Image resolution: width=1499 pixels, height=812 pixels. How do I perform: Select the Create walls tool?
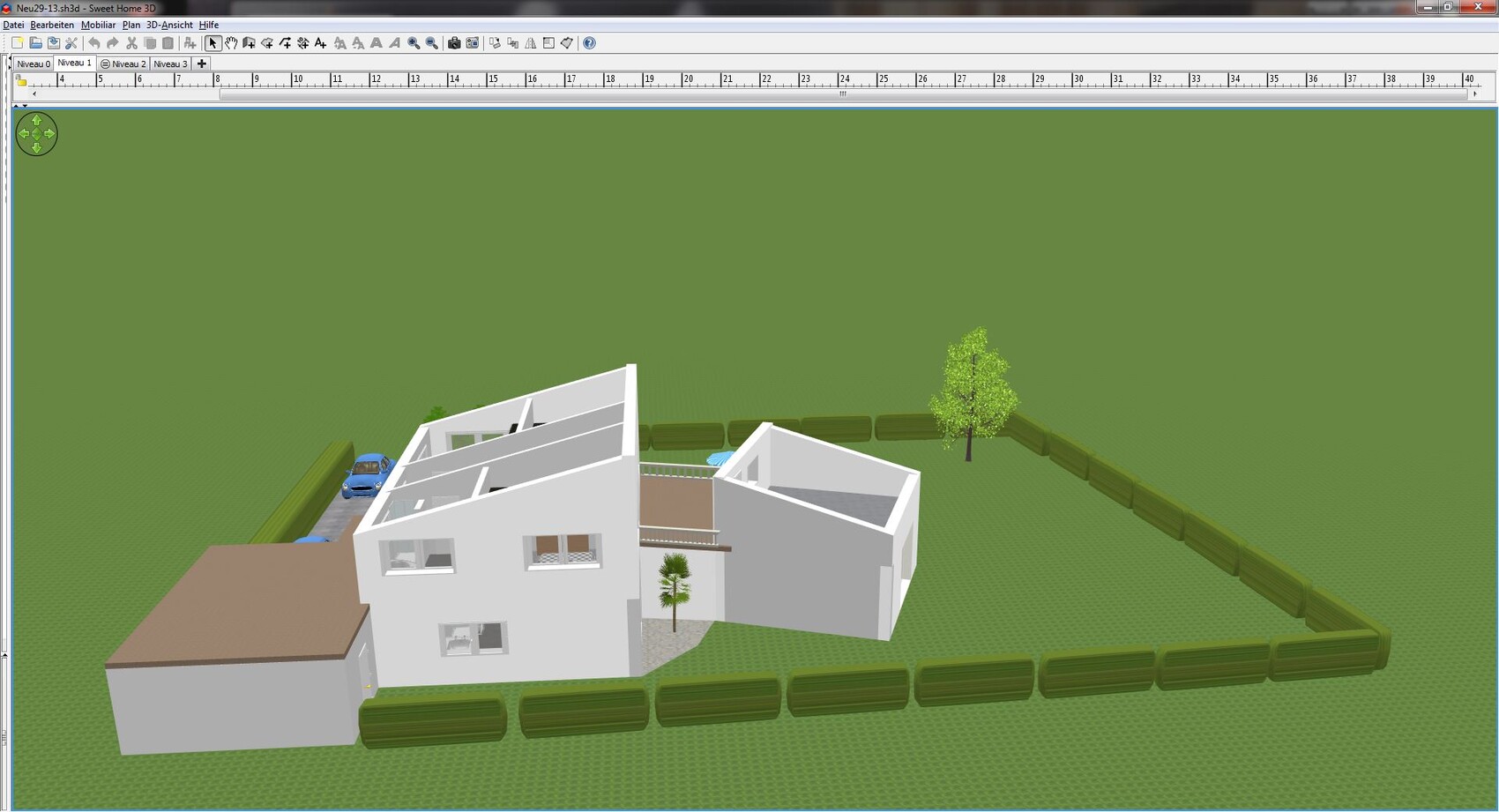pos(250,43)
